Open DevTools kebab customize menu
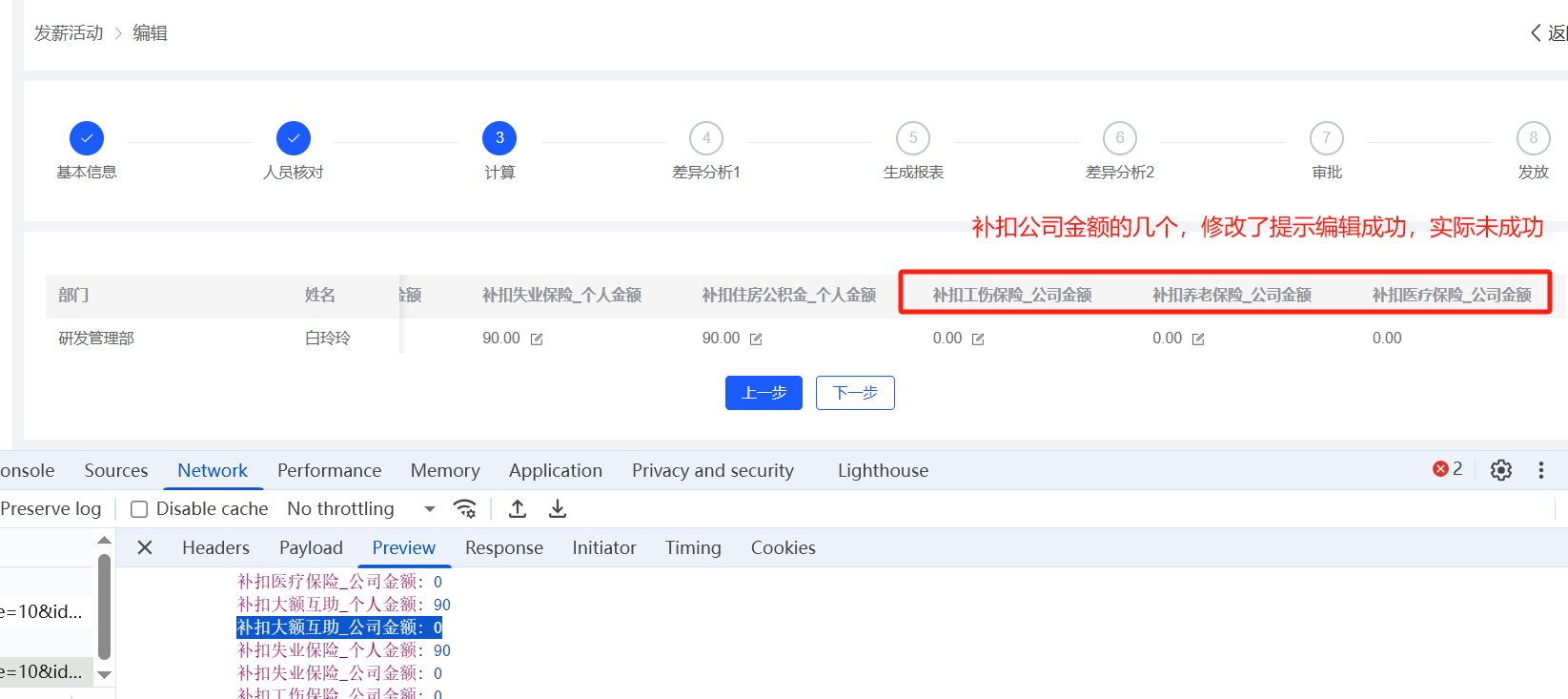 click(x=1541, y=470)
